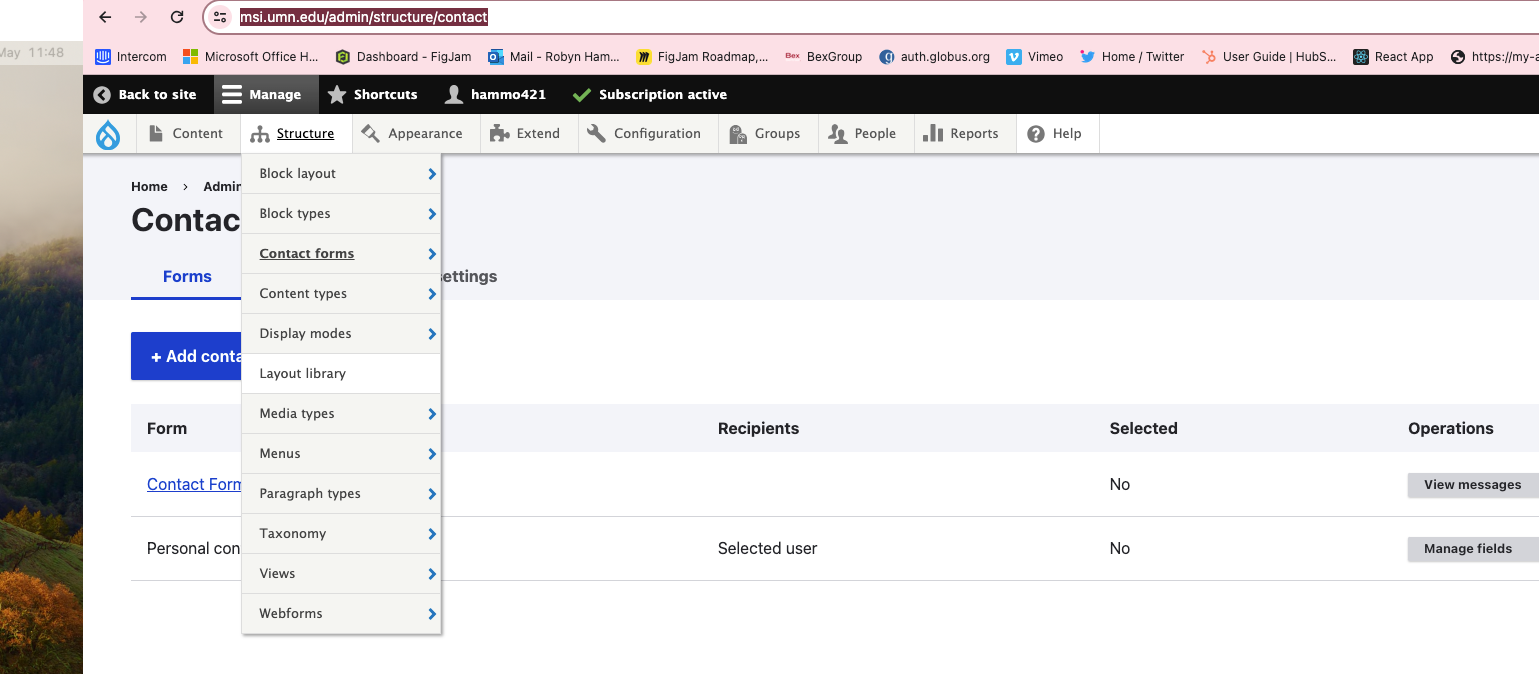The image size is (1539, 674).
Task: Click the Back to site arrow icon
Action: (x=102, y=95)
